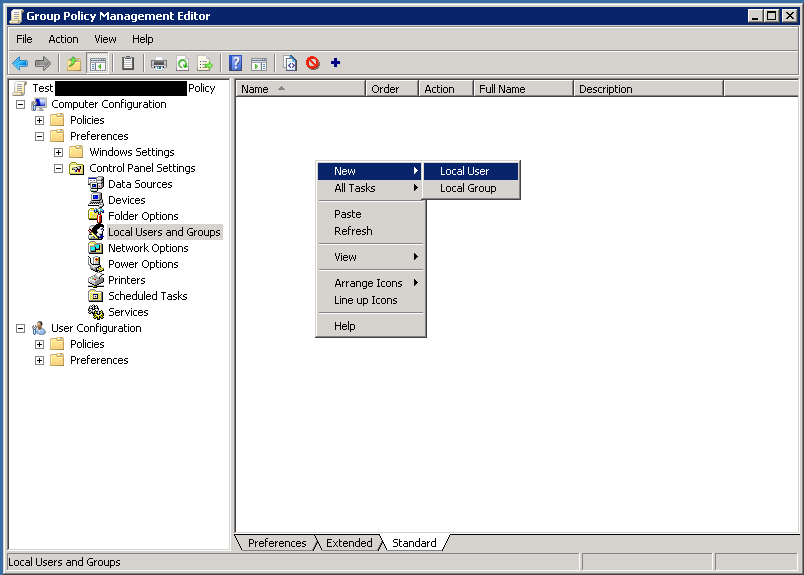Select the Windows Settings tree label
Viewport: 804px width, 575px height.
point(132,152)
